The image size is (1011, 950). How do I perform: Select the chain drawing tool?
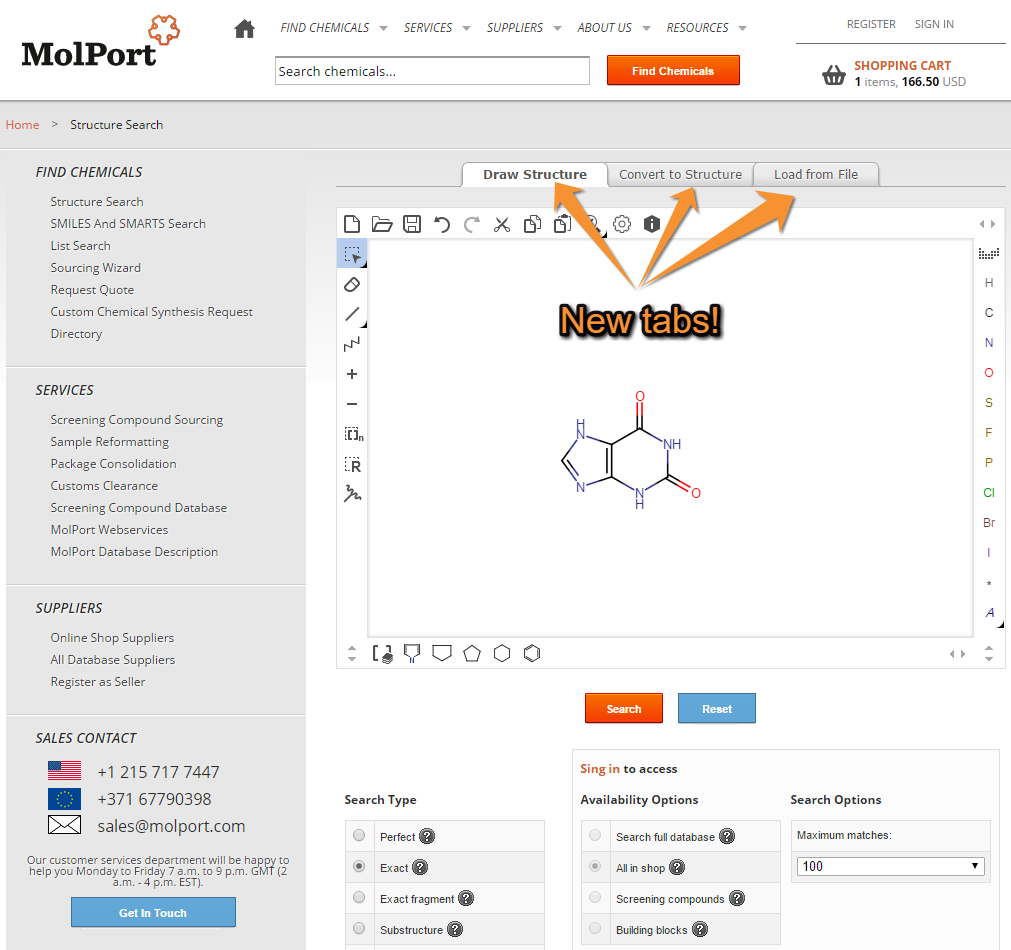coord(352,344)
